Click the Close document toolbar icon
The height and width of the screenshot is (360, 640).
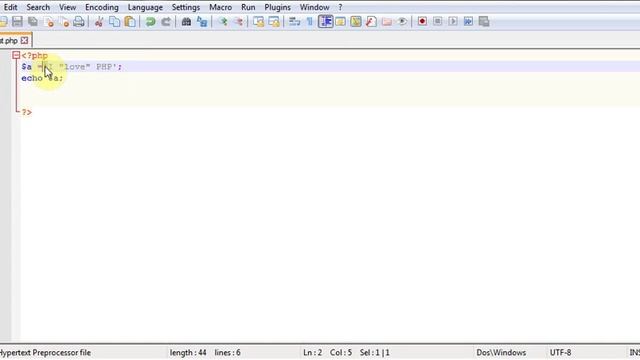click(49, 21)
